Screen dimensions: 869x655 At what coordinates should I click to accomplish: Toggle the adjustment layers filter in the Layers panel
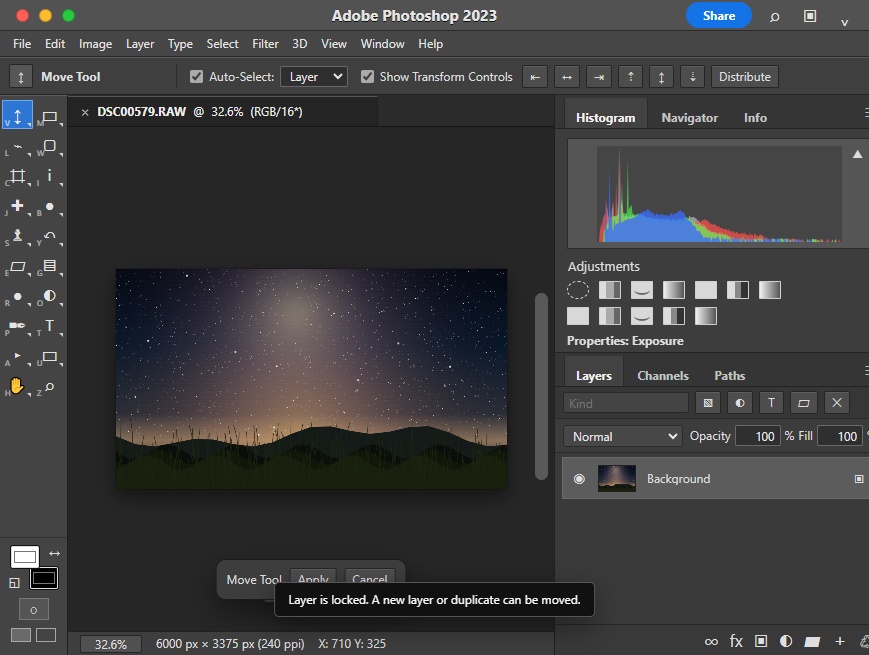[740, 403]
